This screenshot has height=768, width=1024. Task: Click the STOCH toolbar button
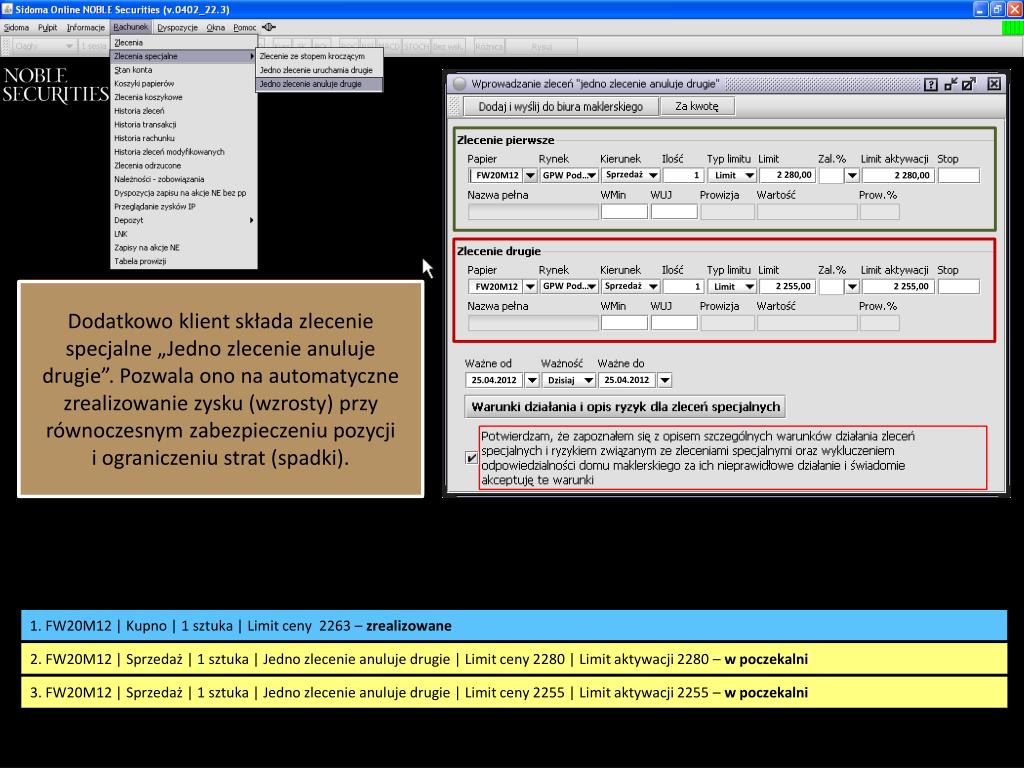click(416, 46)
